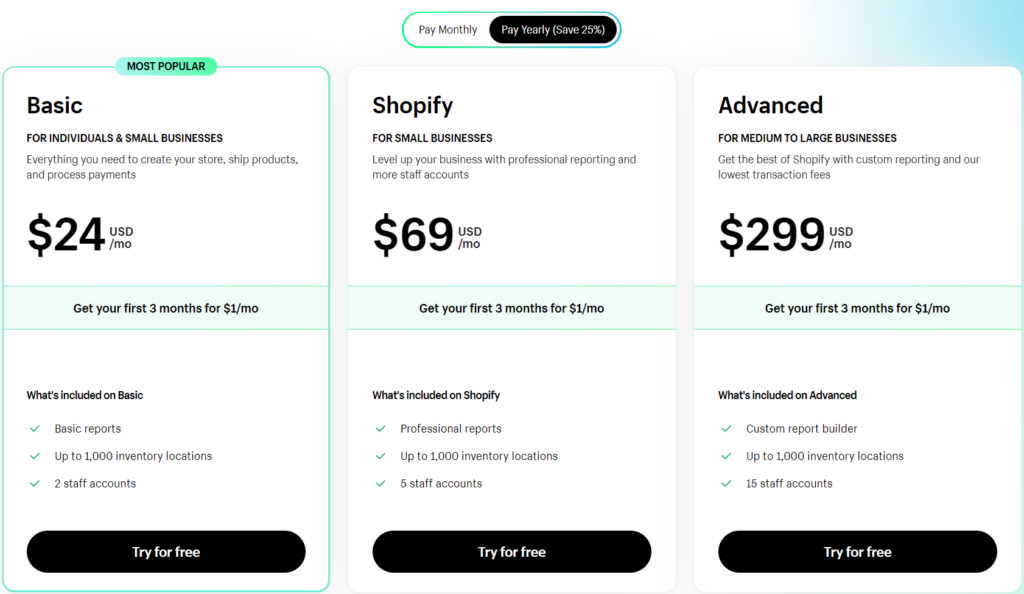The height and width of the screenshot is (594, 1024).
Task: Click the checkmark beside 5 staff accounts
Action: (381, 484)
